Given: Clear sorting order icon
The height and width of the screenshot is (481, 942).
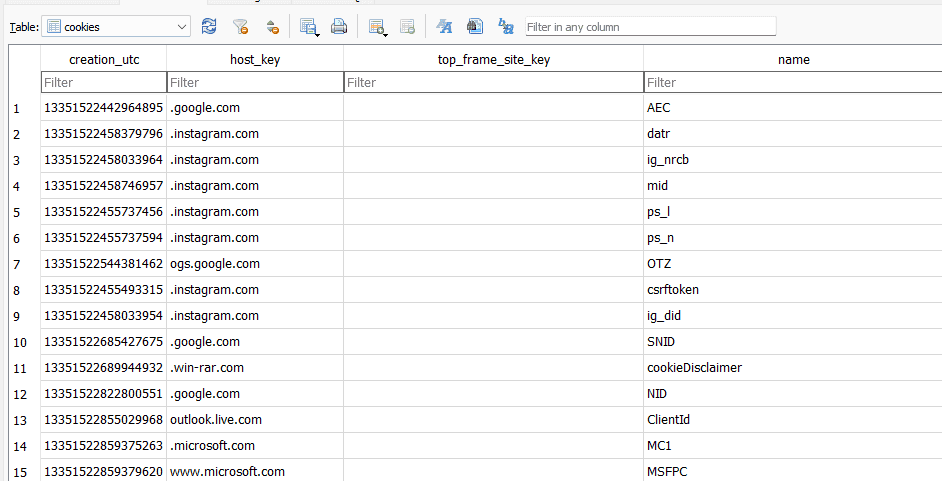Looking at the screenshot, I should [x=272, y=26].
